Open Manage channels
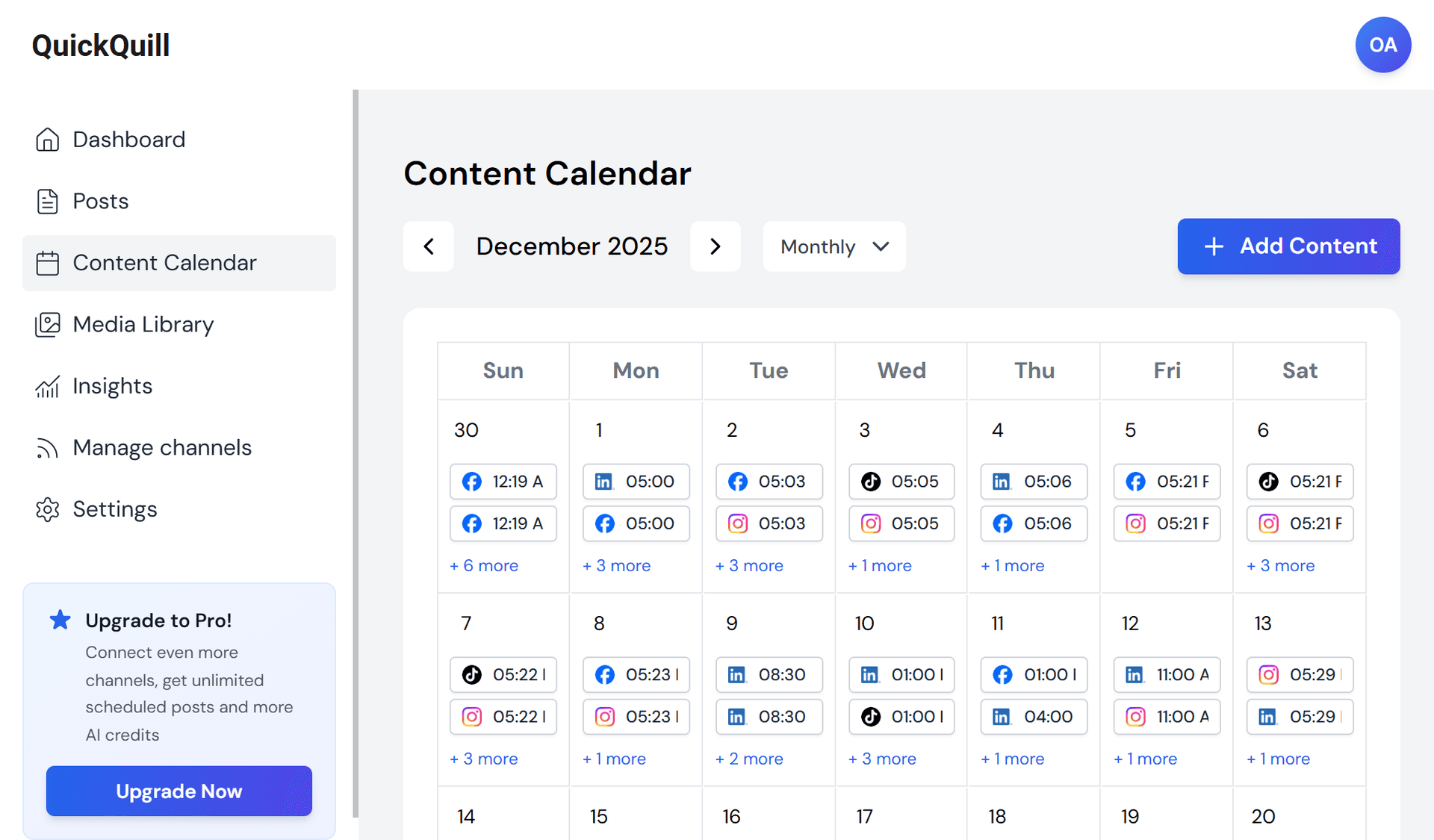 (x=161, y=447)
